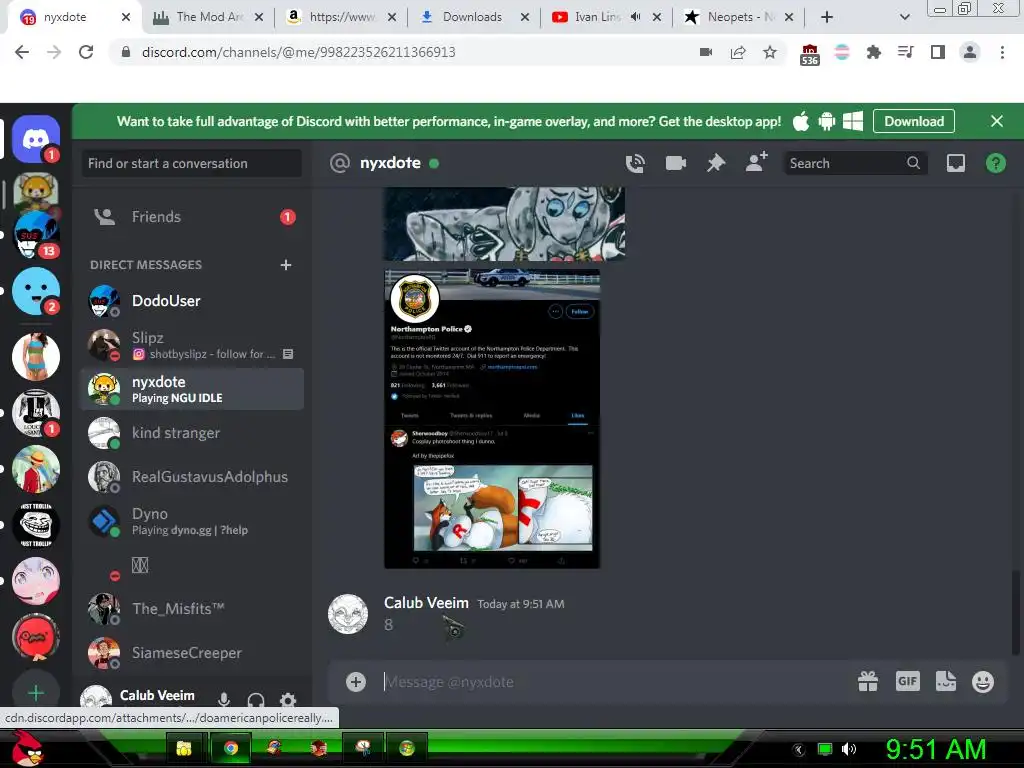Open a new browser tab
The width and height of the screenshot is (1024, 768).
[827, 17]
